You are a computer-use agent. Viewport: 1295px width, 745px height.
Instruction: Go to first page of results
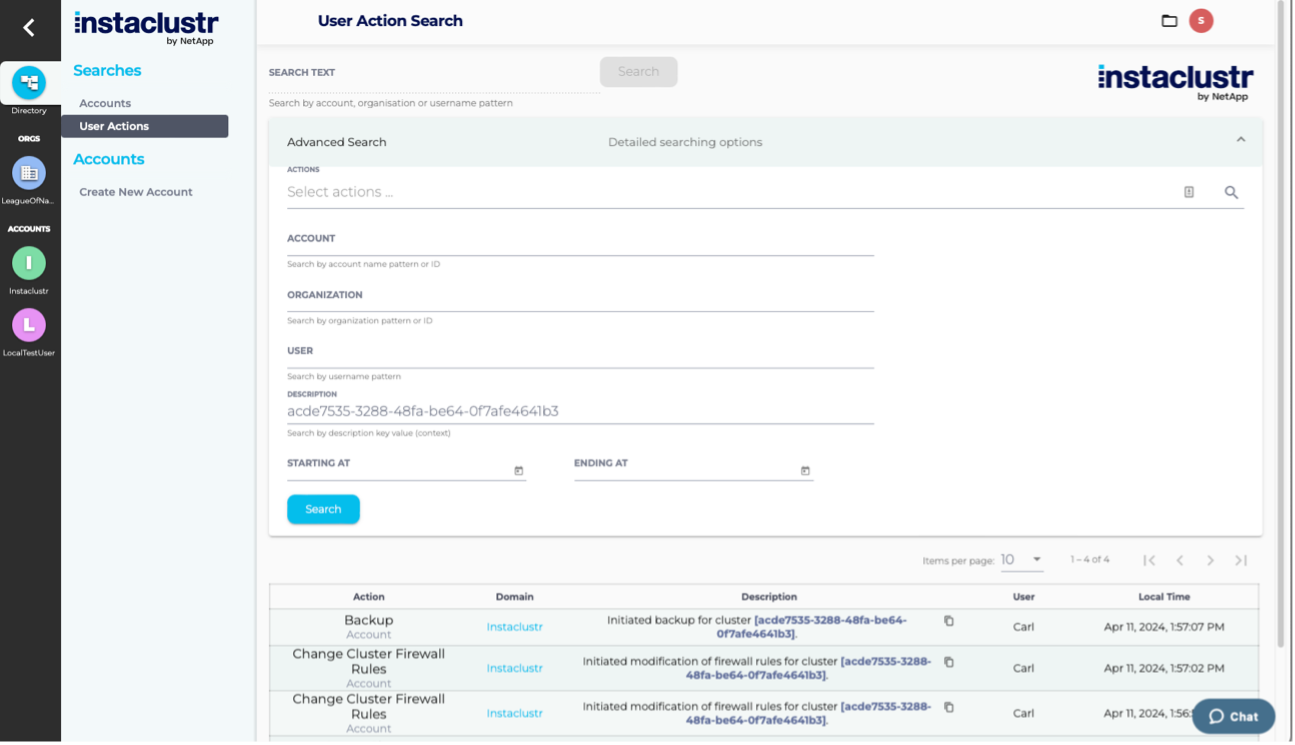(1150, 561)
